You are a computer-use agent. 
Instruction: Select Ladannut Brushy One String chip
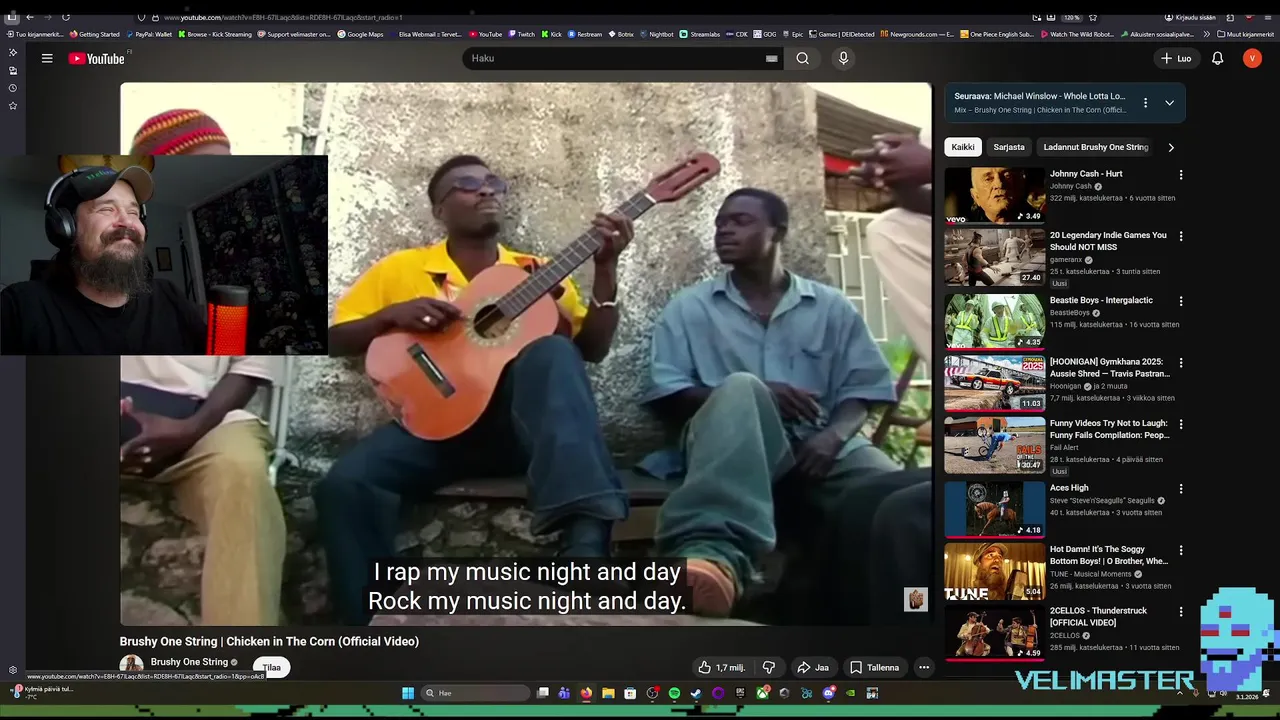(1095, 147)
